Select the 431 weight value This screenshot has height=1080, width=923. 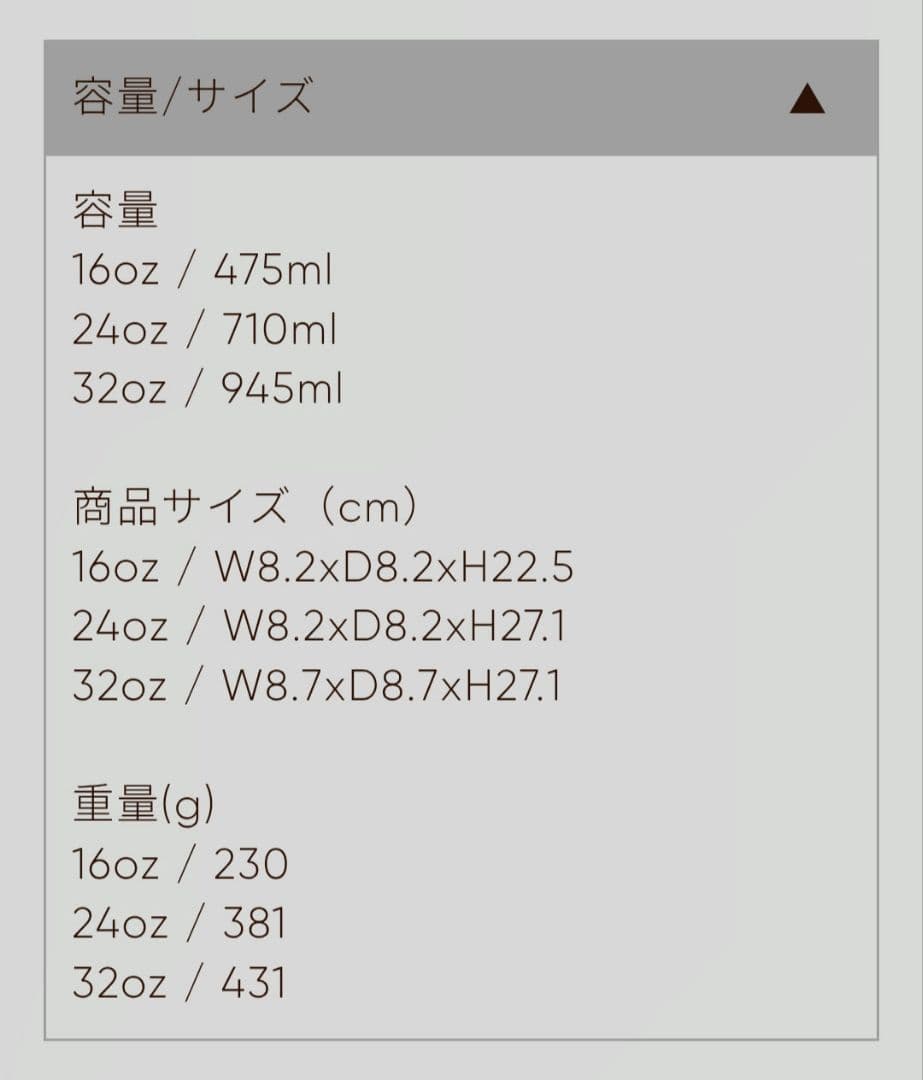click(252, 983)
